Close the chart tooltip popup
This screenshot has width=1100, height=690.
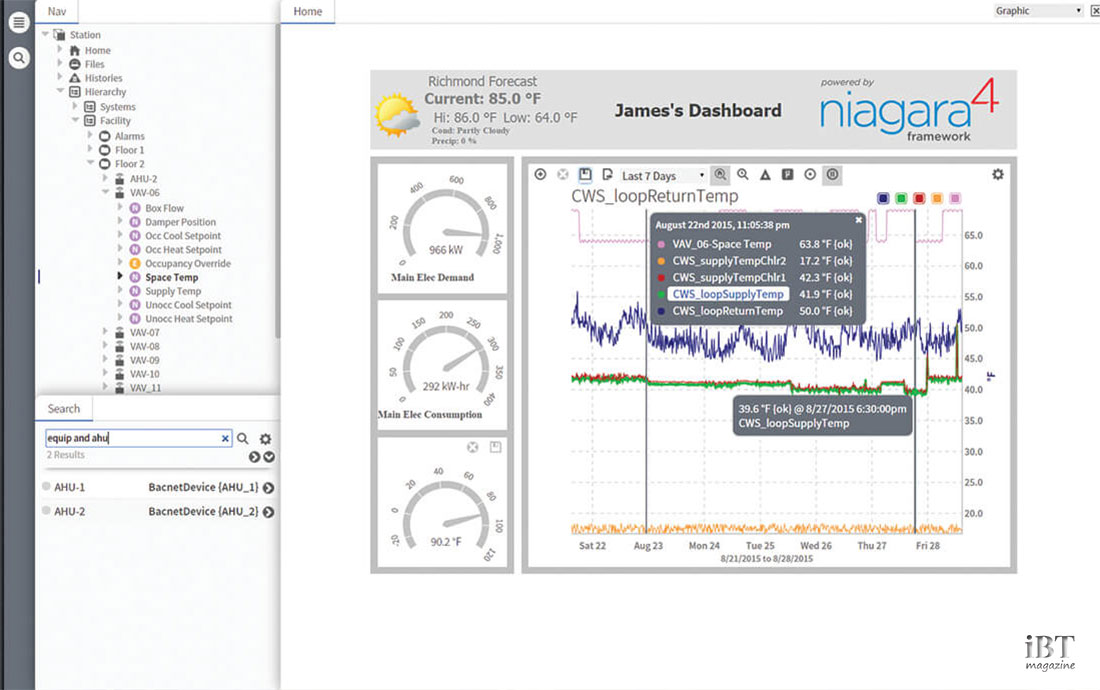tap(858, 219)
